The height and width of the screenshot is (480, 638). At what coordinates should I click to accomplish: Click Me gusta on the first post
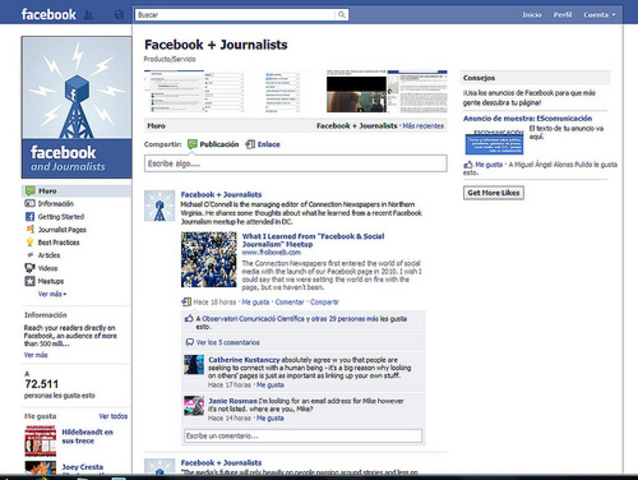coord(256,302)
